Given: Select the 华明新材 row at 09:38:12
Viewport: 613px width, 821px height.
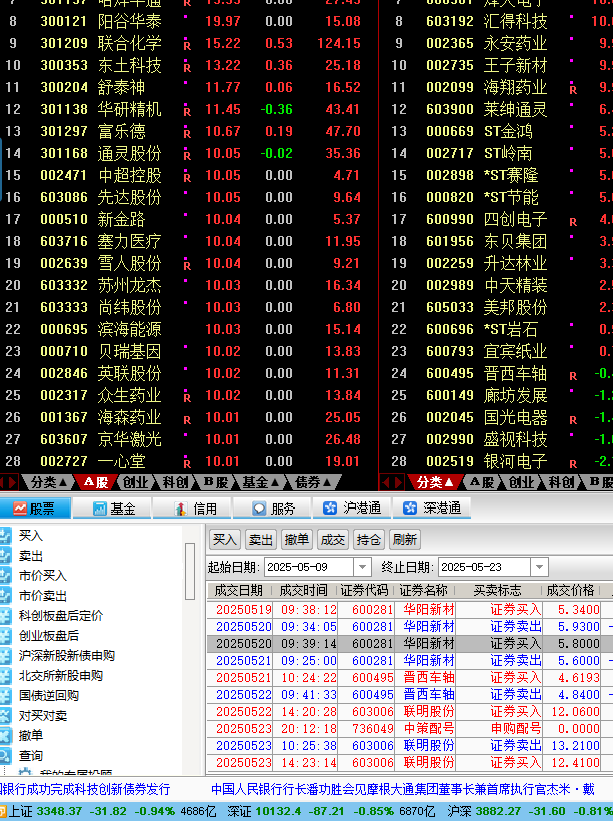Looking at the screenshot, I should 410,609.
